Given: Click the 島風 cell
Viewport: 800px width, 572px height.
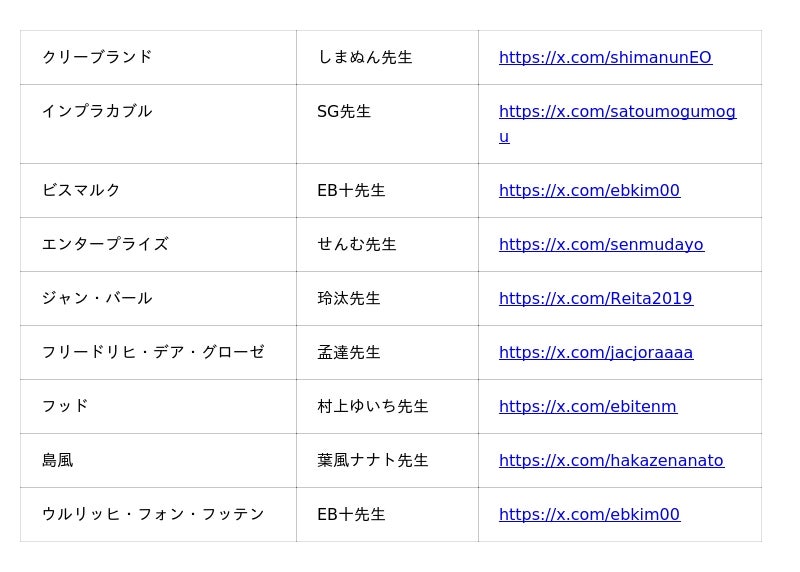Looking at the screenshot, I should tap(58, 460).
